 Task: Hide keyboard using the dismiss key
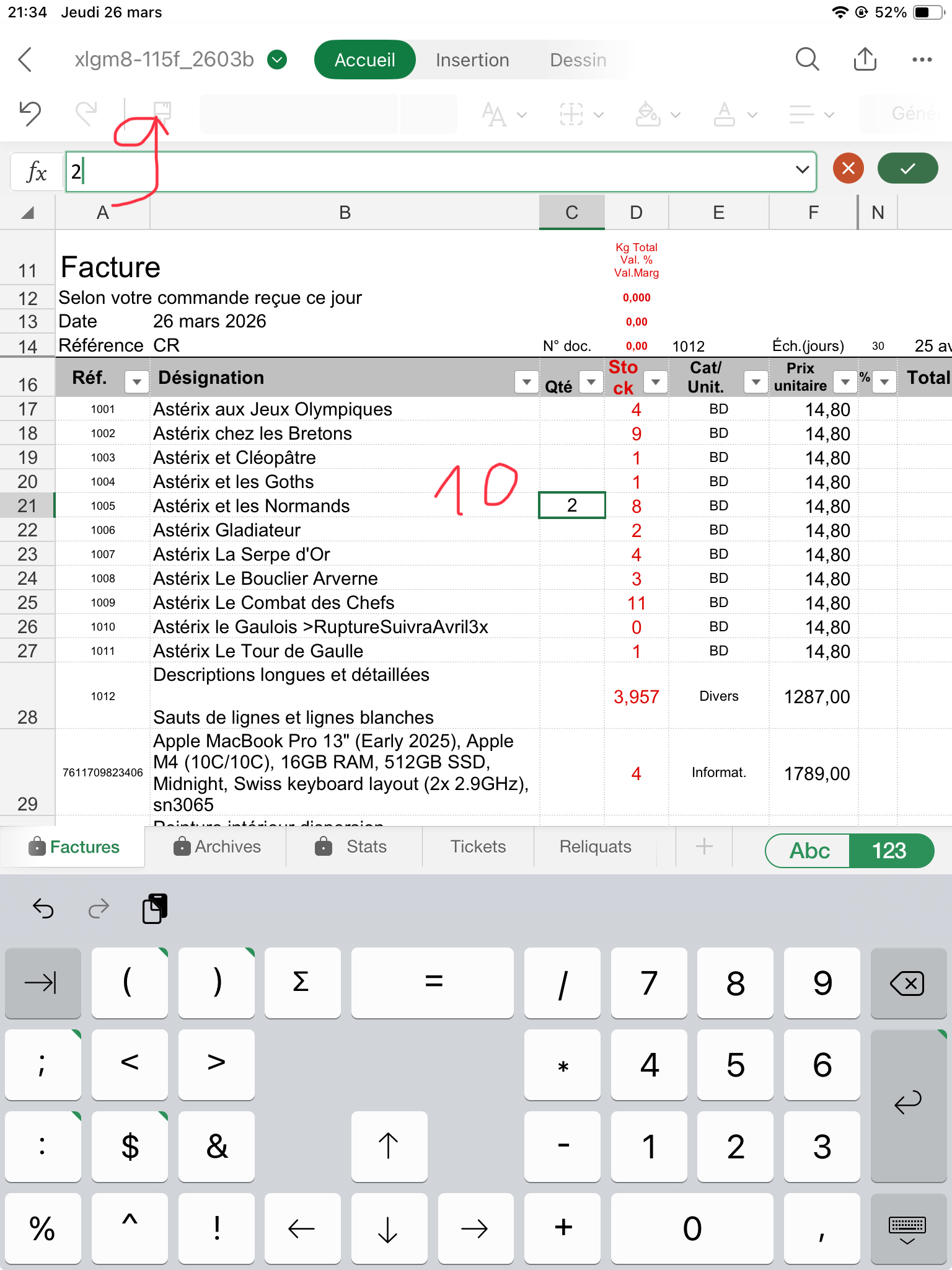pos(907,1229)
